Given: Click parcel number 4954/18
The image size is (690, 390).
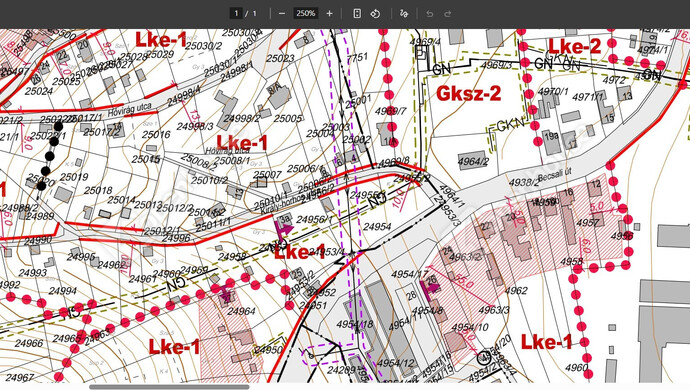Looking at the screenshot, I should pos(355,324).
